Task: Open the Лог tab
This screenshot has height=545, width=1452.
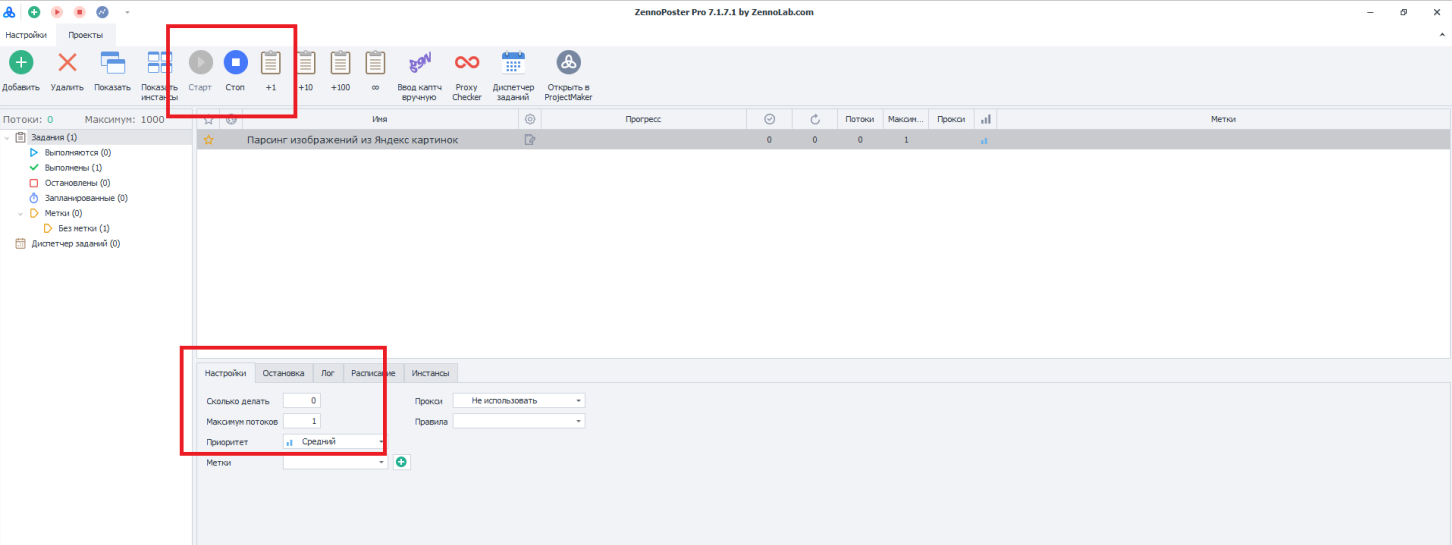Action: [328, 373]
